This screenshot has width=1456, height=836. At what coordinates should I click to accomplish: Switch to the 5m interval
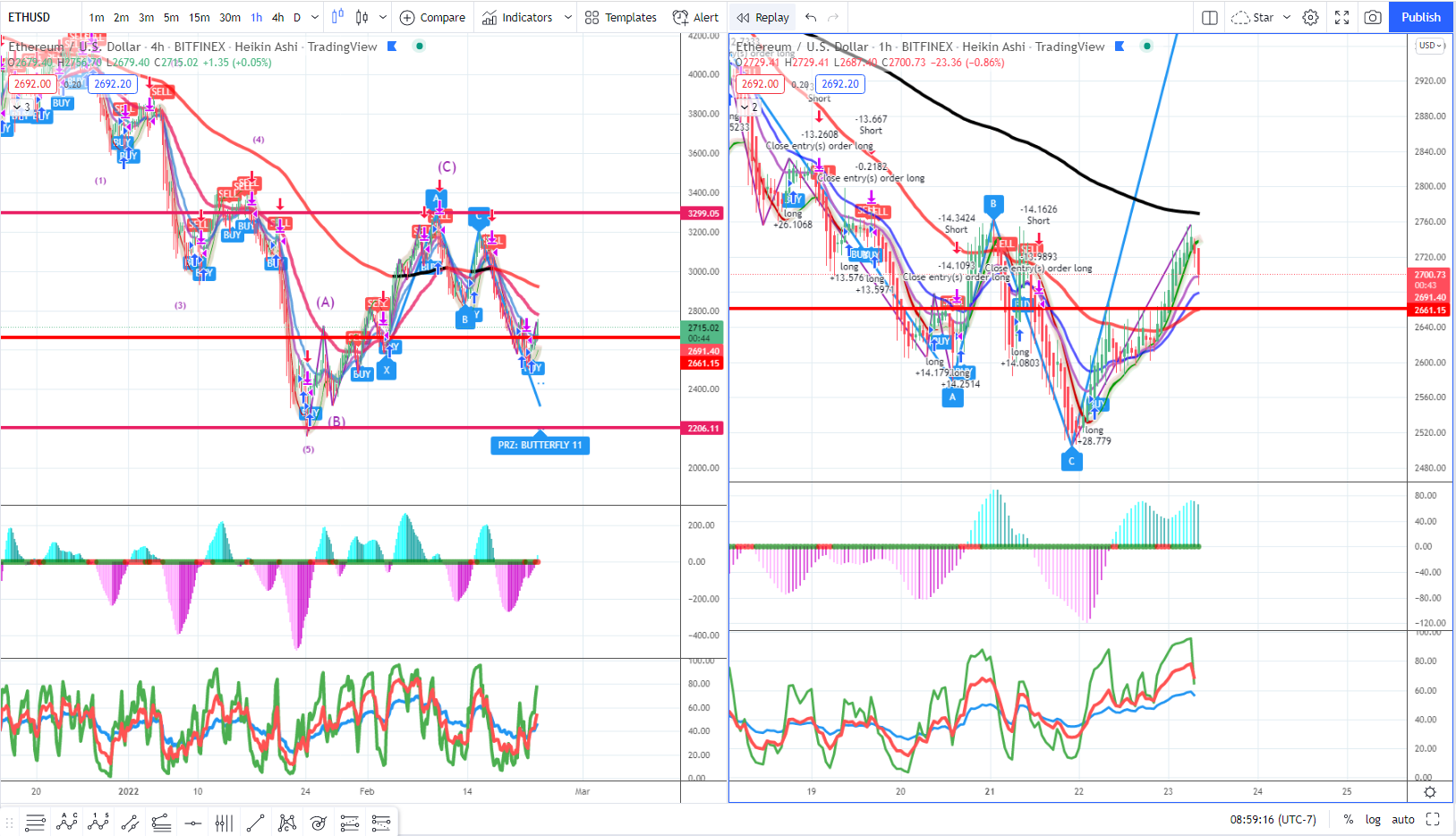click(x=171, y=17)
